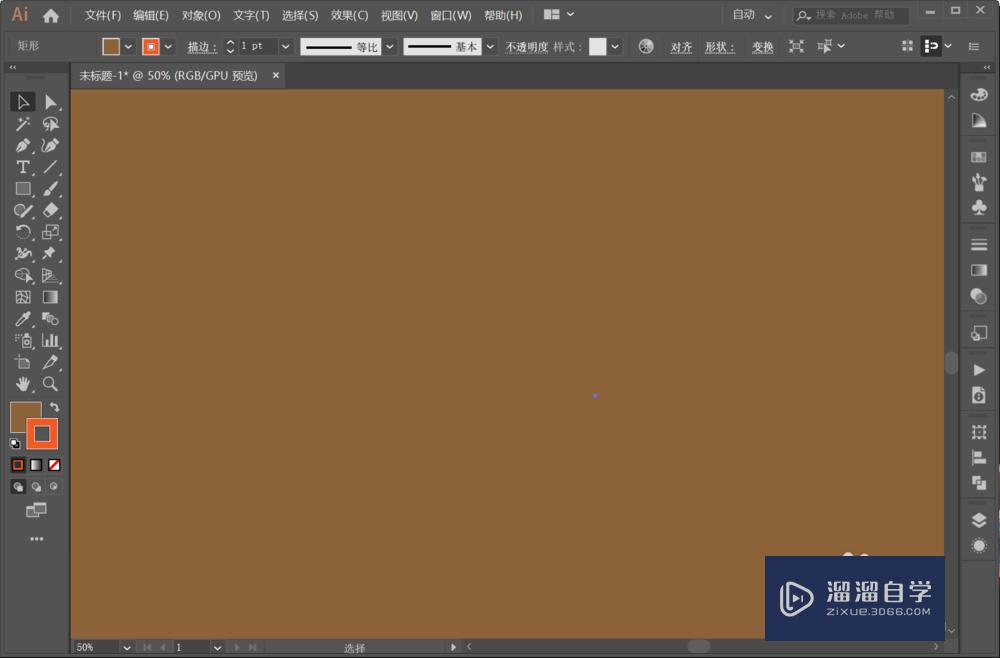
Task: Select the Shaper tool
Action: click(23, 210)
